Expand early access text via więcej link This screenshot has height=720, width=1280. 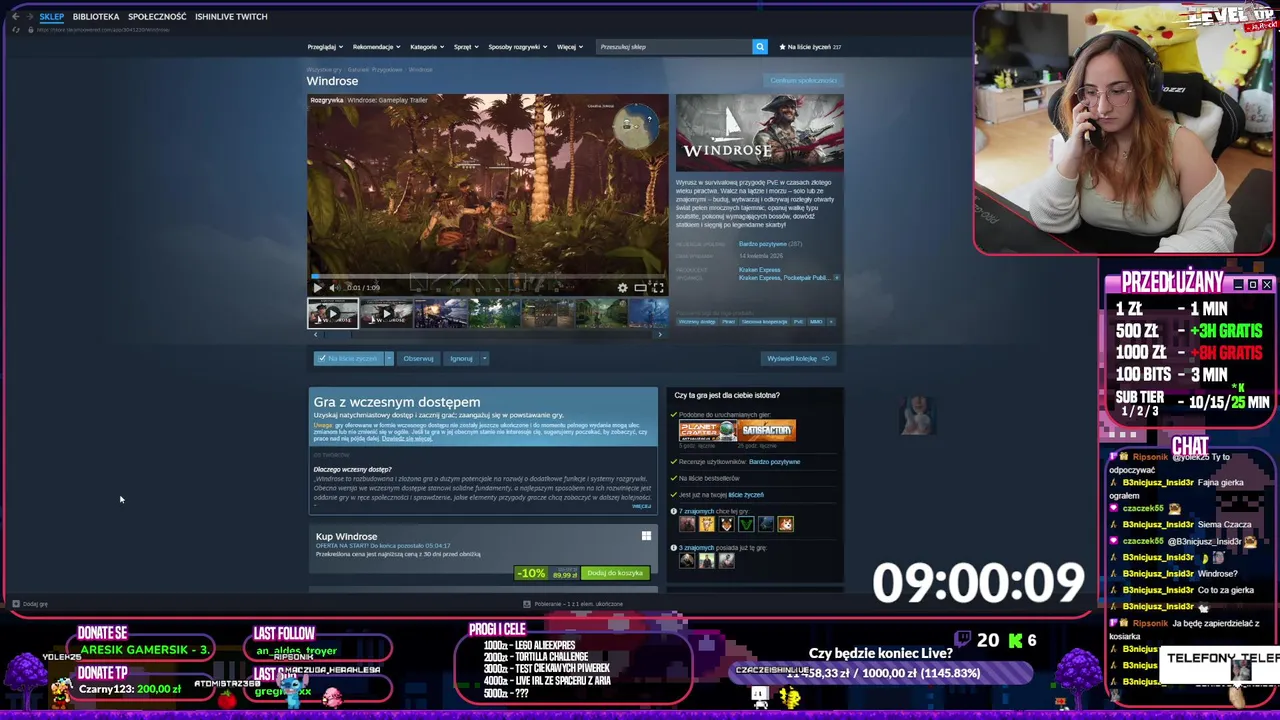point(642,506)
